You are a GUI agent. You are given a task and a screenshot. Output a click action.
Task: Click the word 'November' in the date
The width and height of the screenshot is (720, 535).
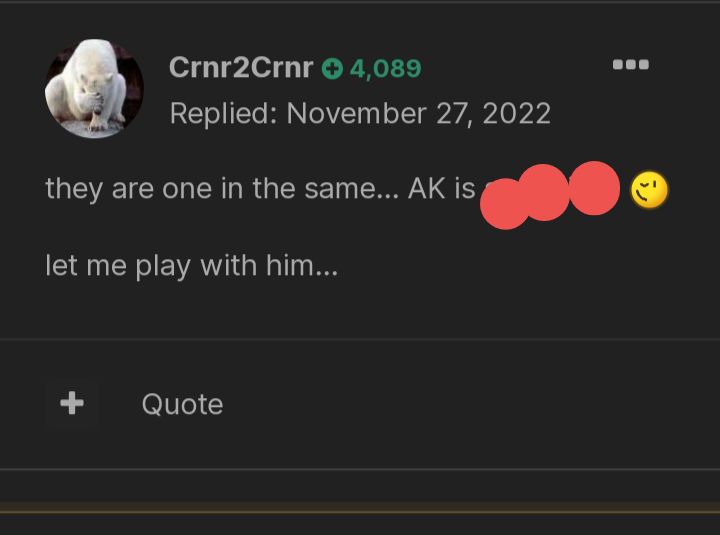tap(356, 113)
